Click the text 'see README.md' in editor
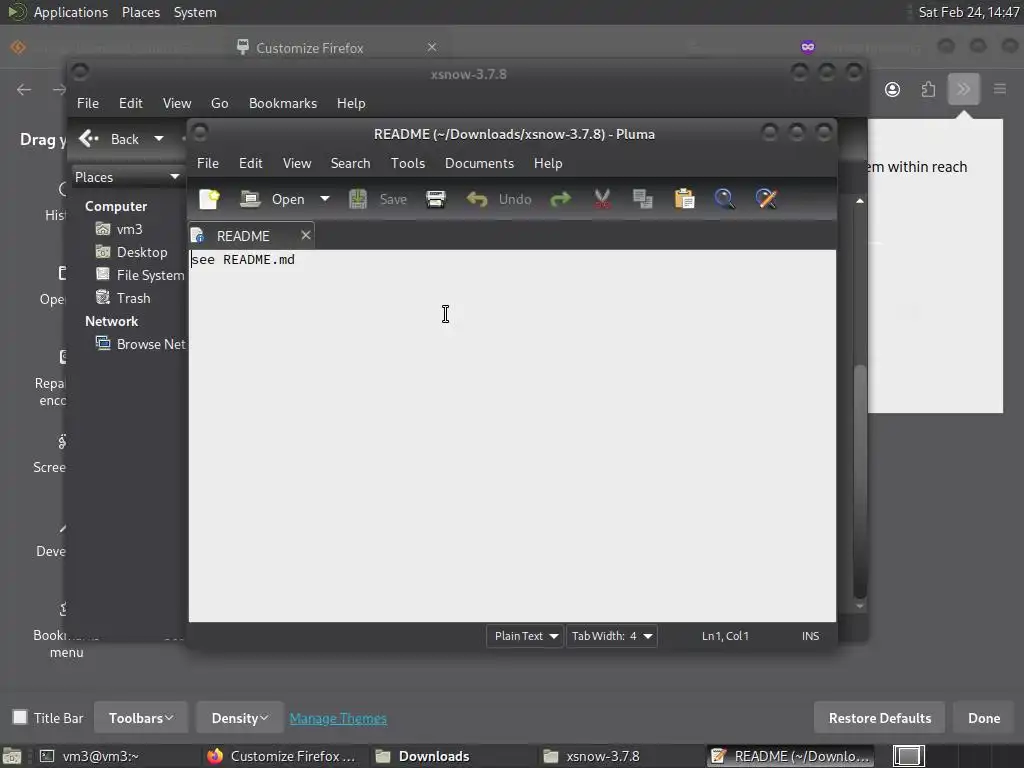Screen dimensions: 1024x768 coord(243,260)
